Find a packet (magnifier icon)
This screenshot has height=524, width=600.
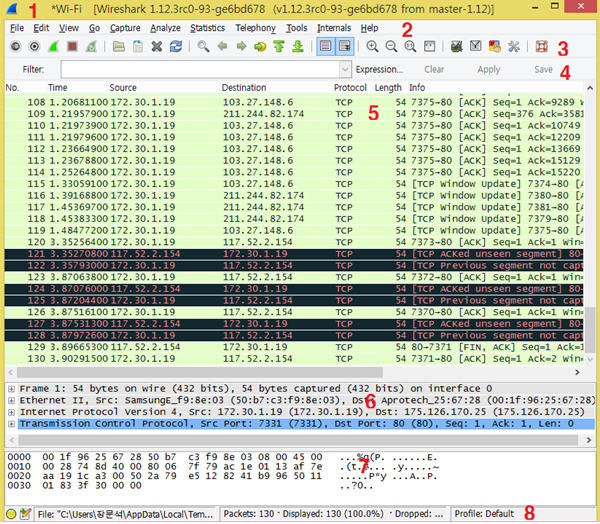point(203,47)
